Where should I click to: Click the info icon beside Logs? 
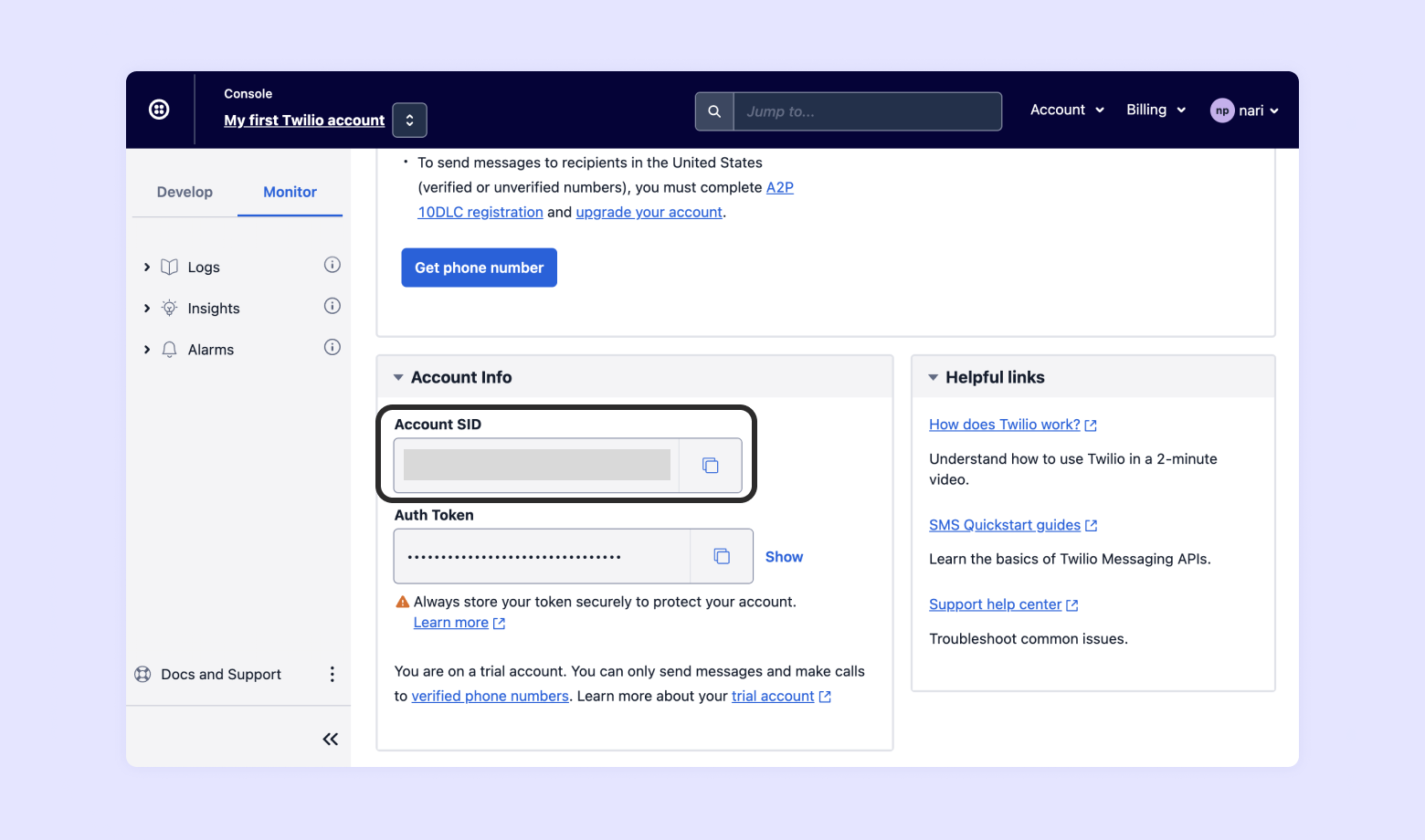point(332,265)
